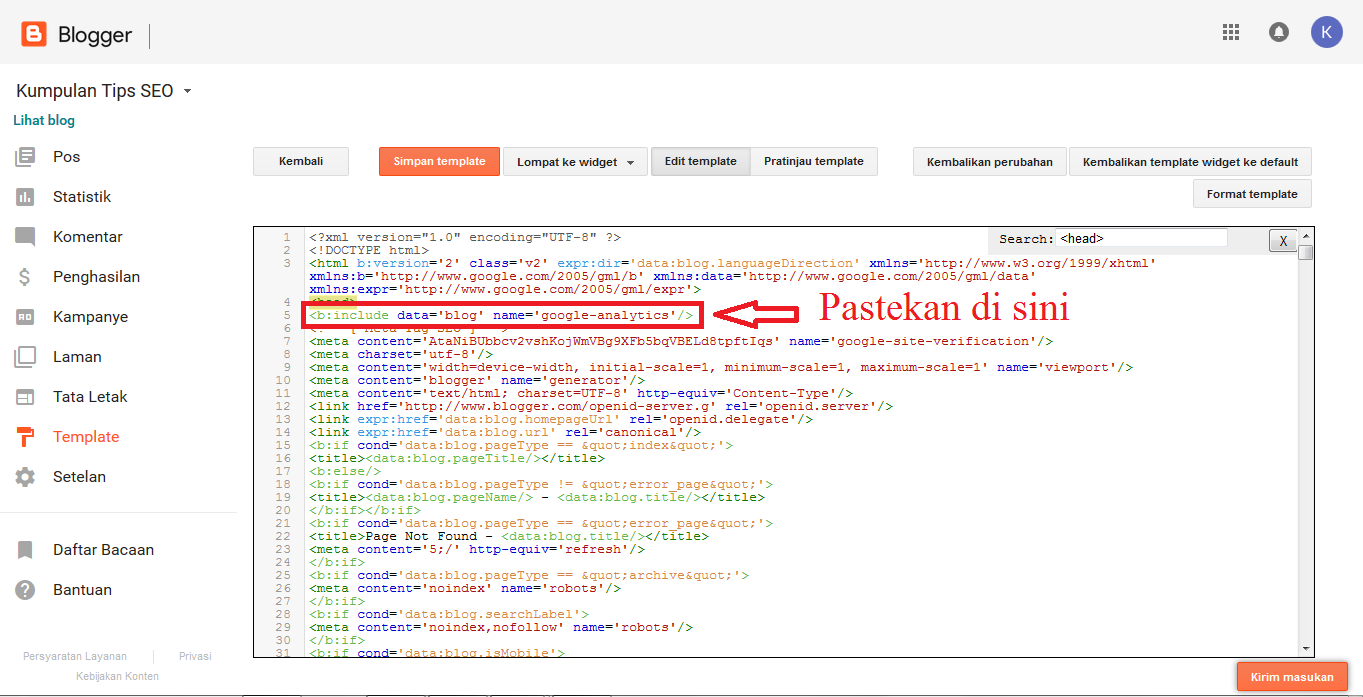Image resolution: width=1363 pixels, height=697 pixels.
Task: Open the Google apps grid
Action: pos(1231,32)
